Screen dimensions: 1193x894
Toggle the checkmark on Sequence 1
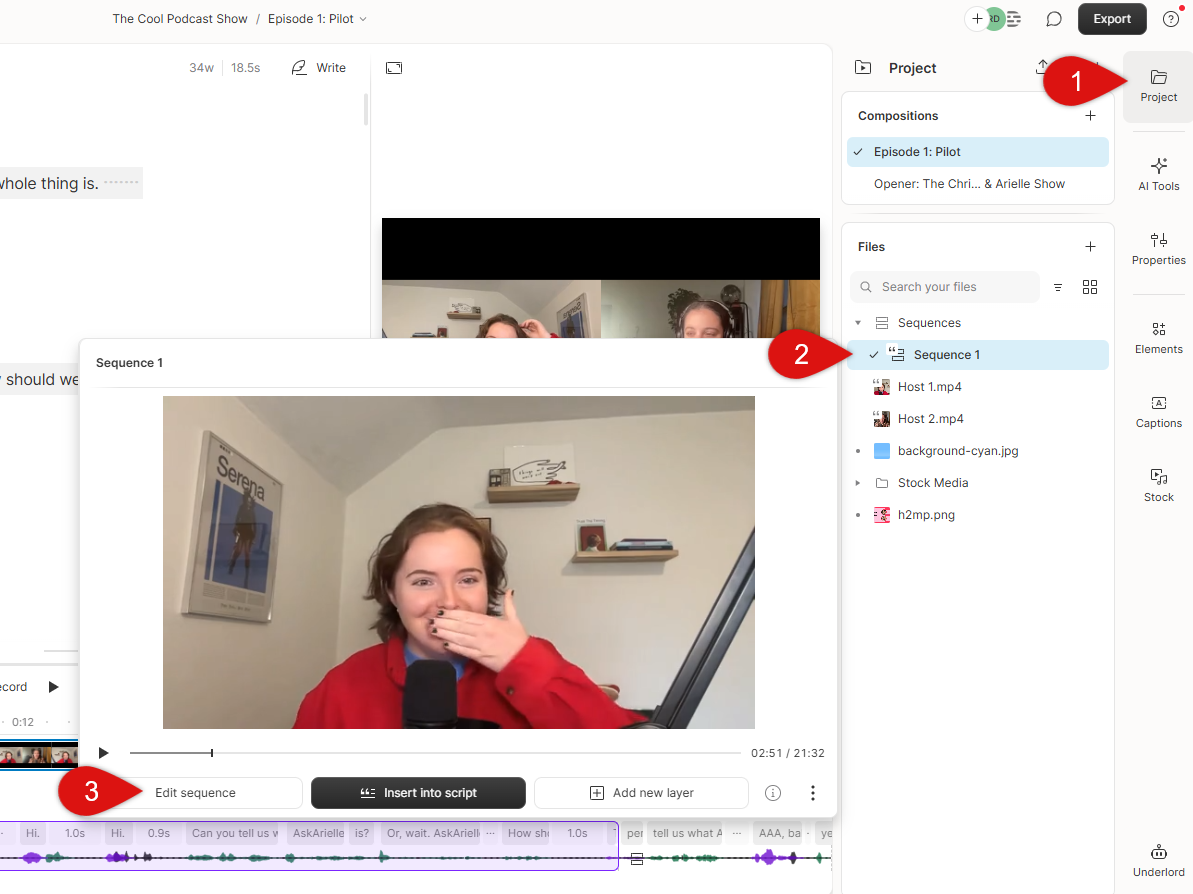point(874,355)
